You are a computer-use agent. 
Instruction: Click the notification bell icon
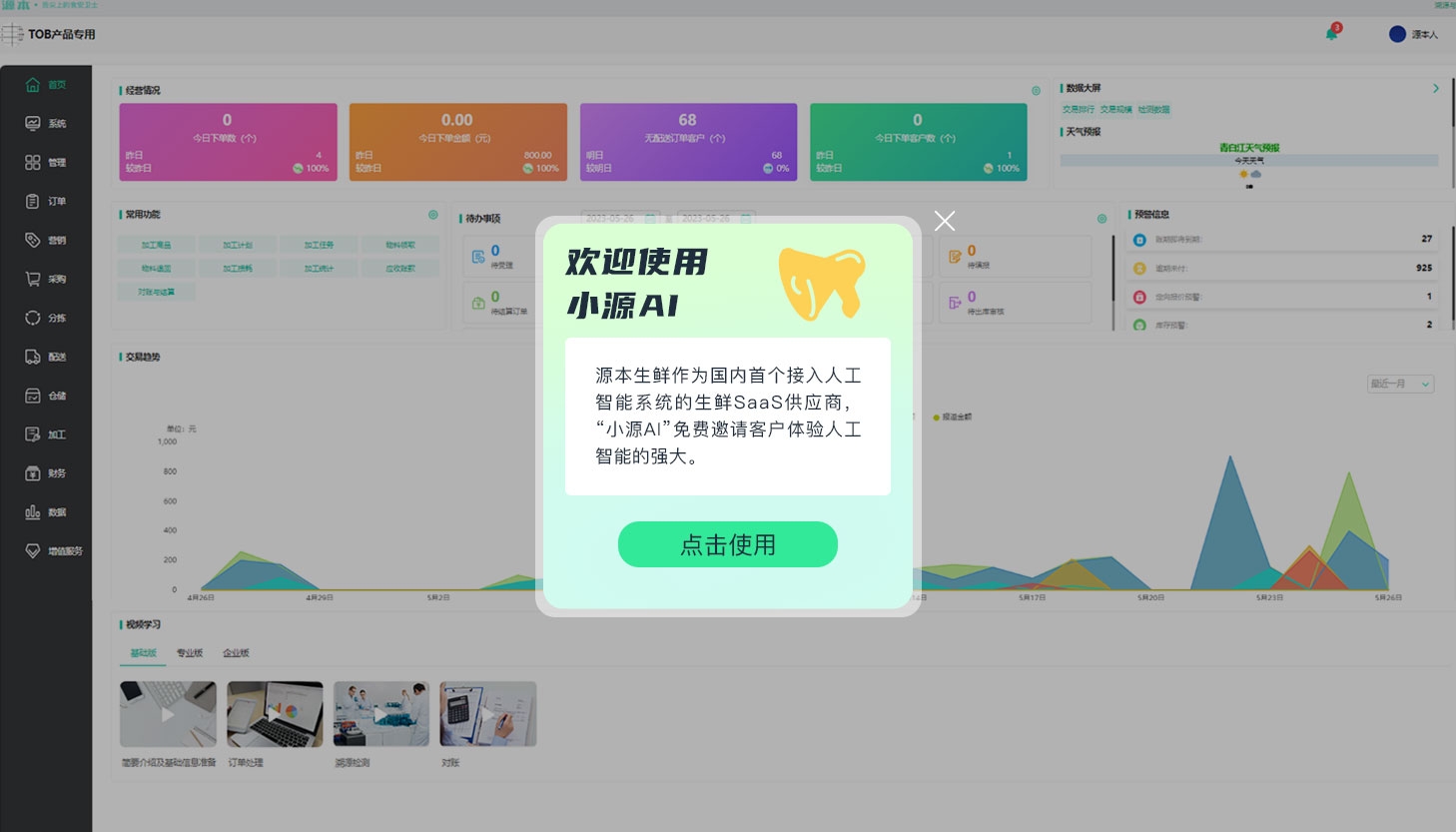pyautogui.click(x=1331, y=35)
